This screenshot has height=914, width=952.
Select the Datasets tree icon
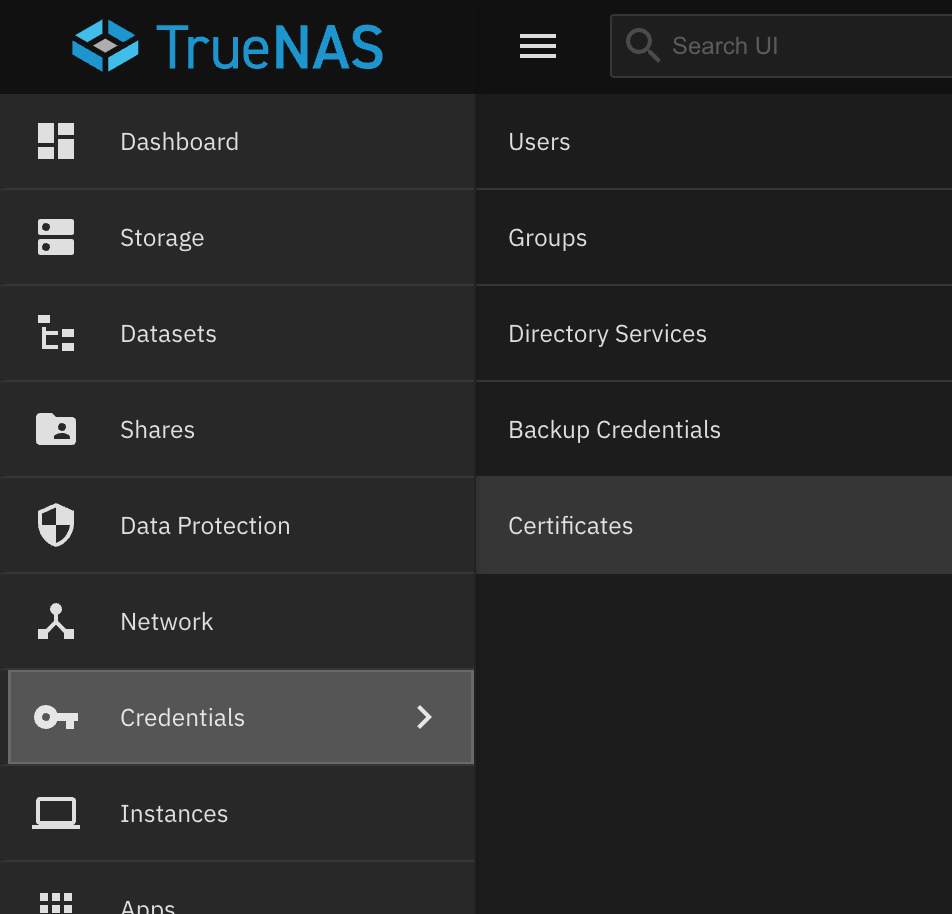56,333
